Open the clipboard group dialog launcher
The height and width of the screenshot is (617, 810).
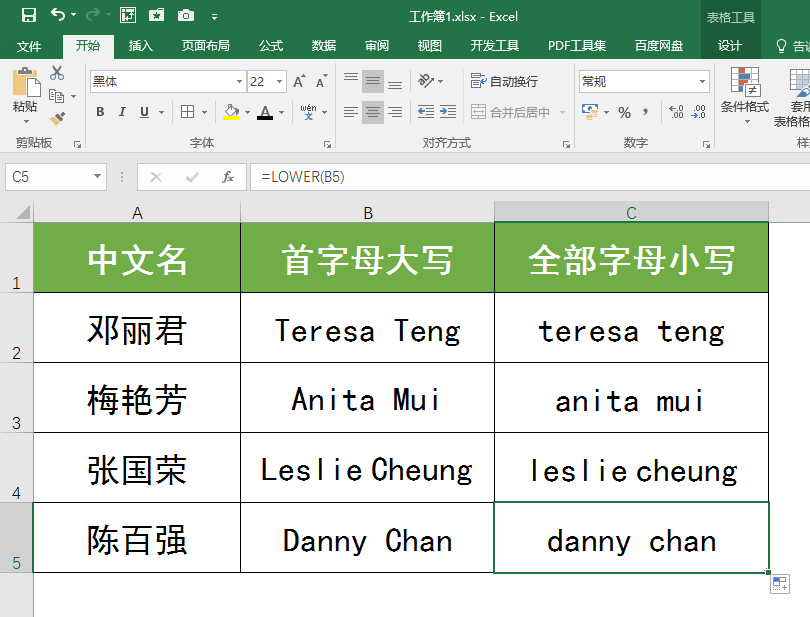click(x=77, y=145)
